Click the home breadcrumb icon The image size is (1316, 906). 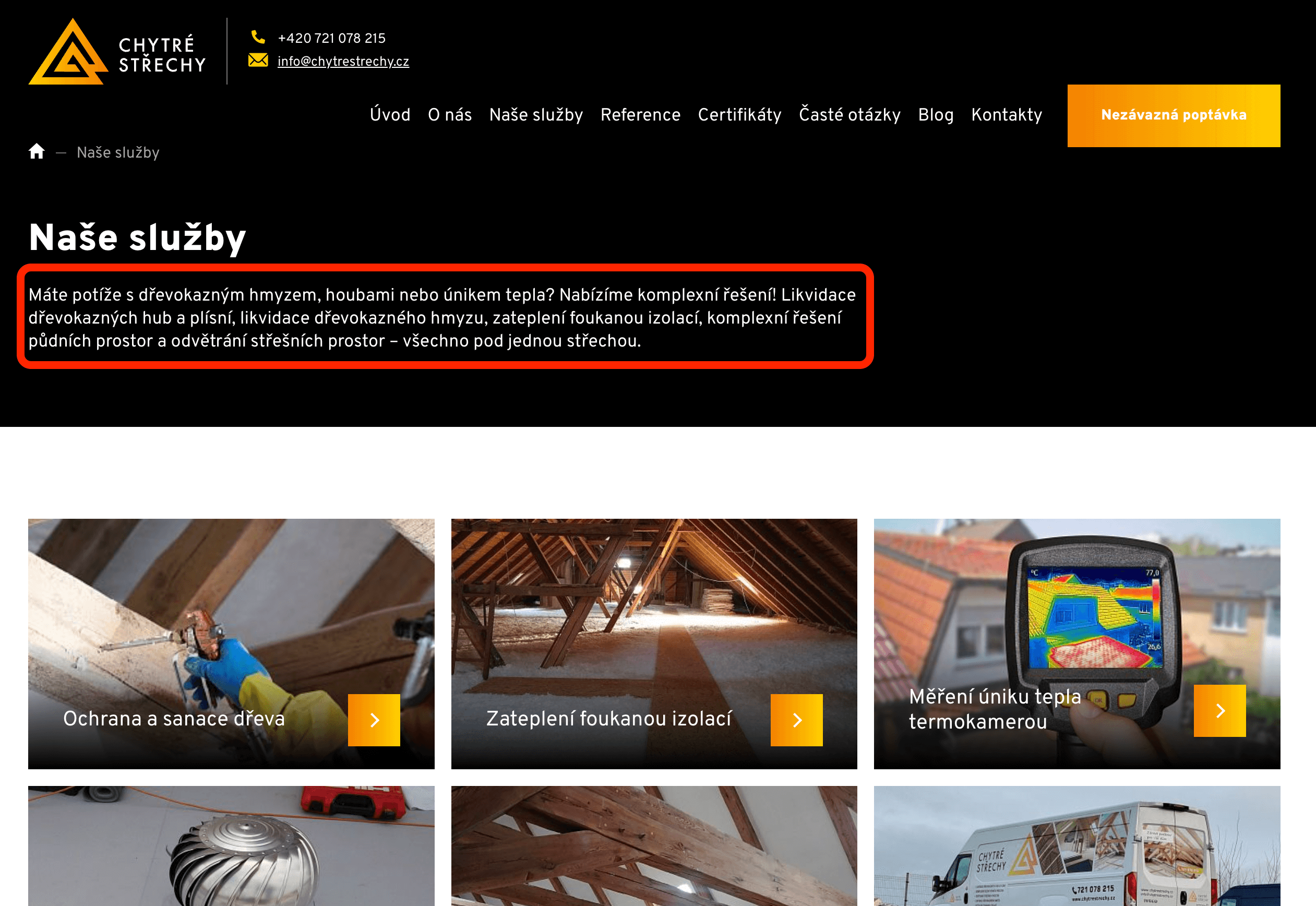click(x=37, y=151)
